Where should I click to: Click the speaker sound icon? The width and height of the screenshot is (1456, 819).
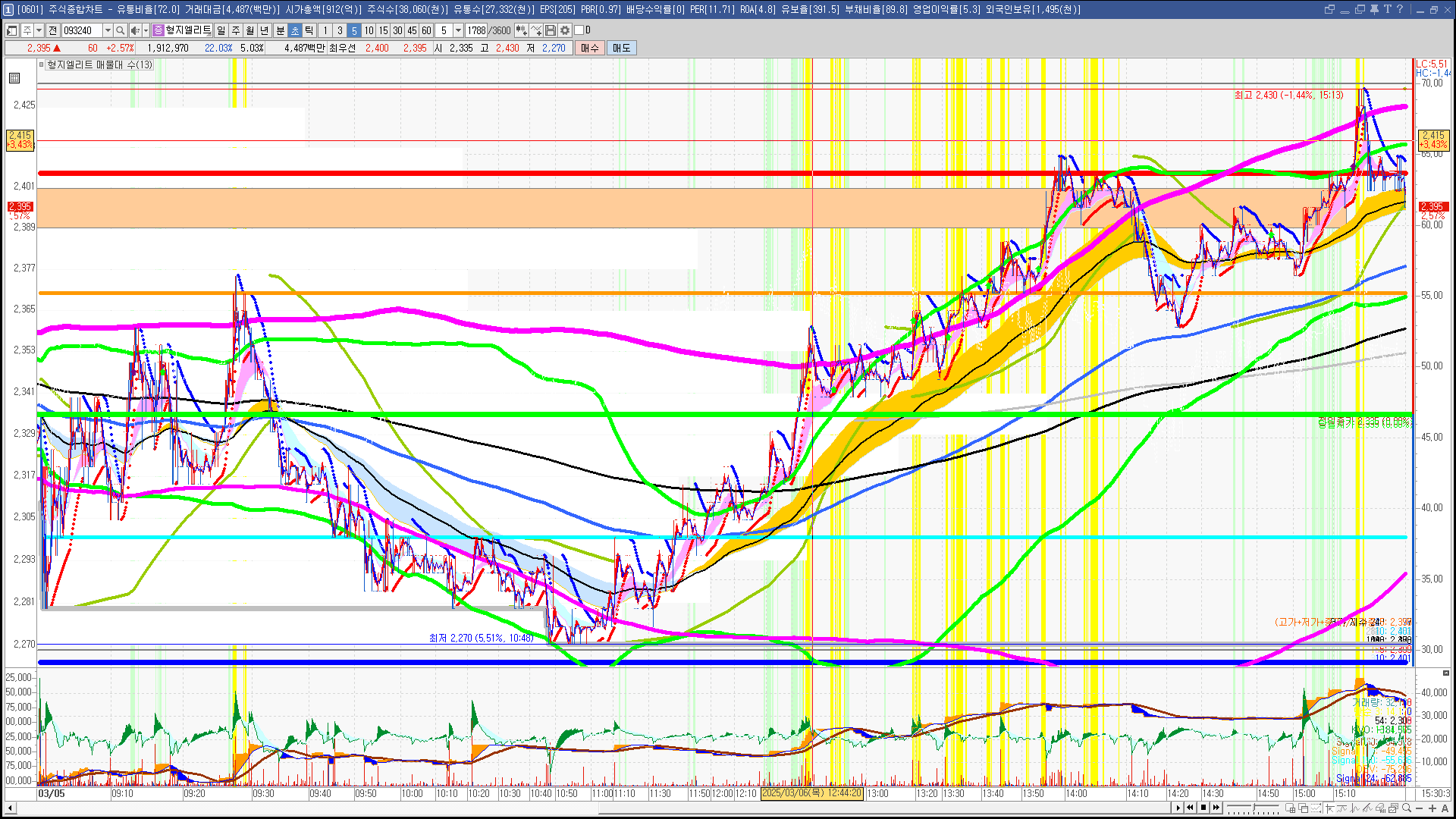pyautogui.click(x=134, y=30)
